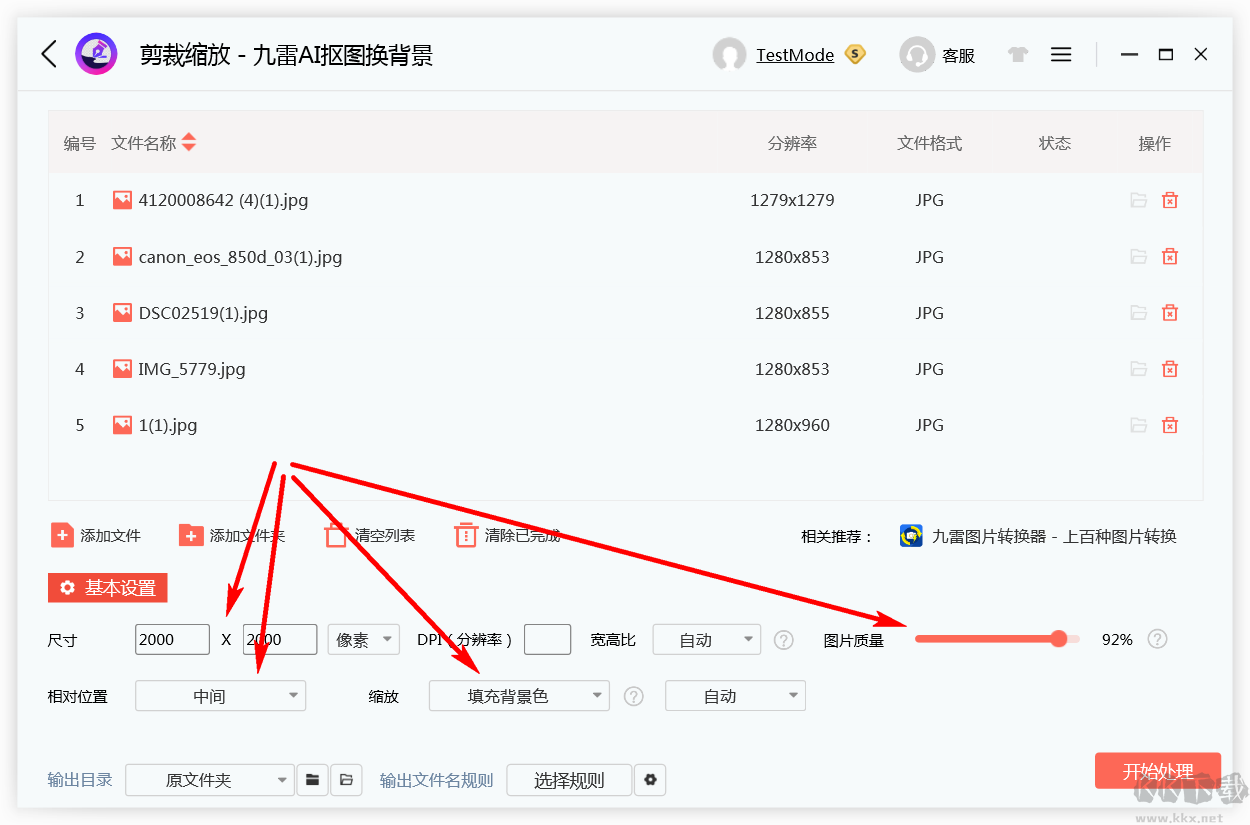Expand the 填充背景色 scaling dropdown

[519, 695]
